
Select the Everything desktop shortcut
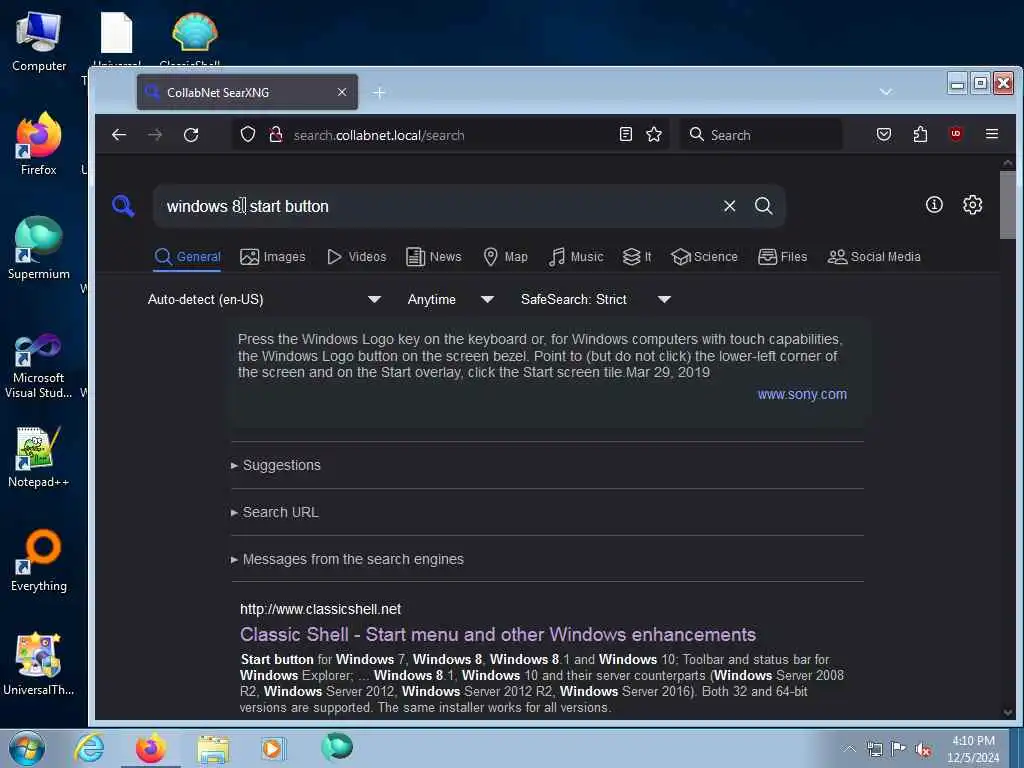(x=39, y=561)
